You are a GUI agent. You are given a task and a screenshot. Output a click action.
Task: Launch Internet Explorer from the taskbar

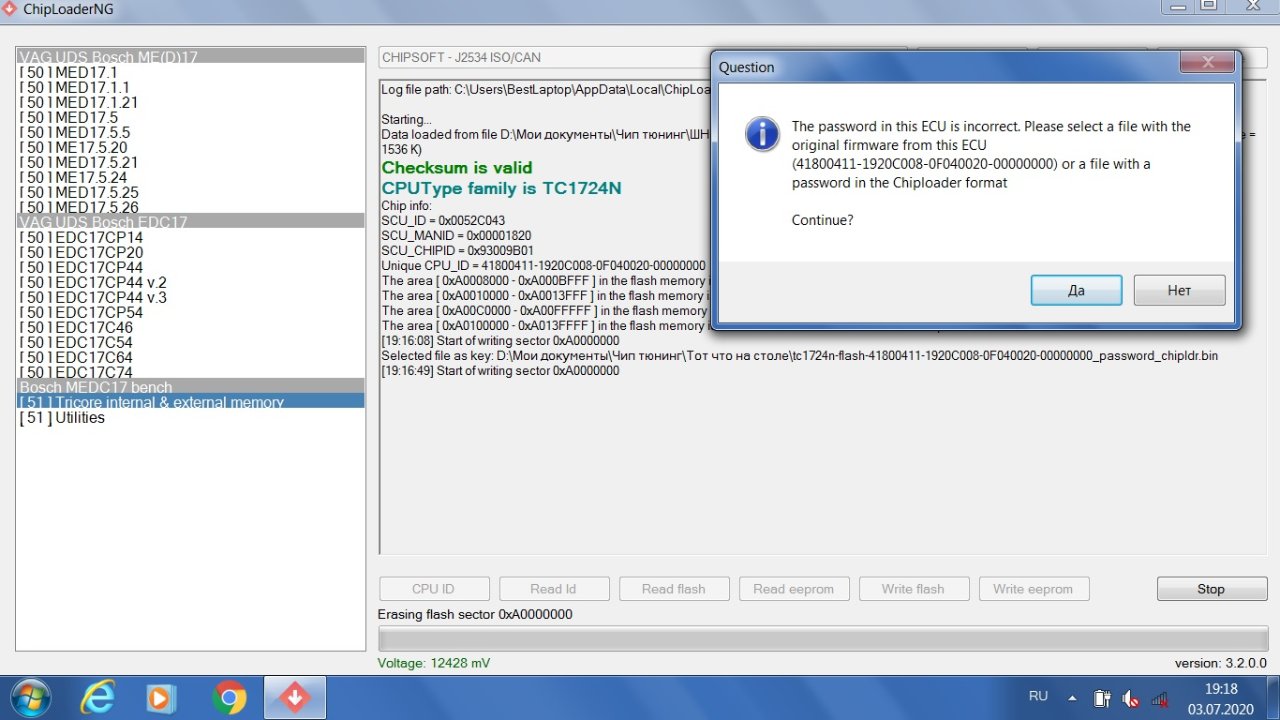(x=97, y=697)
